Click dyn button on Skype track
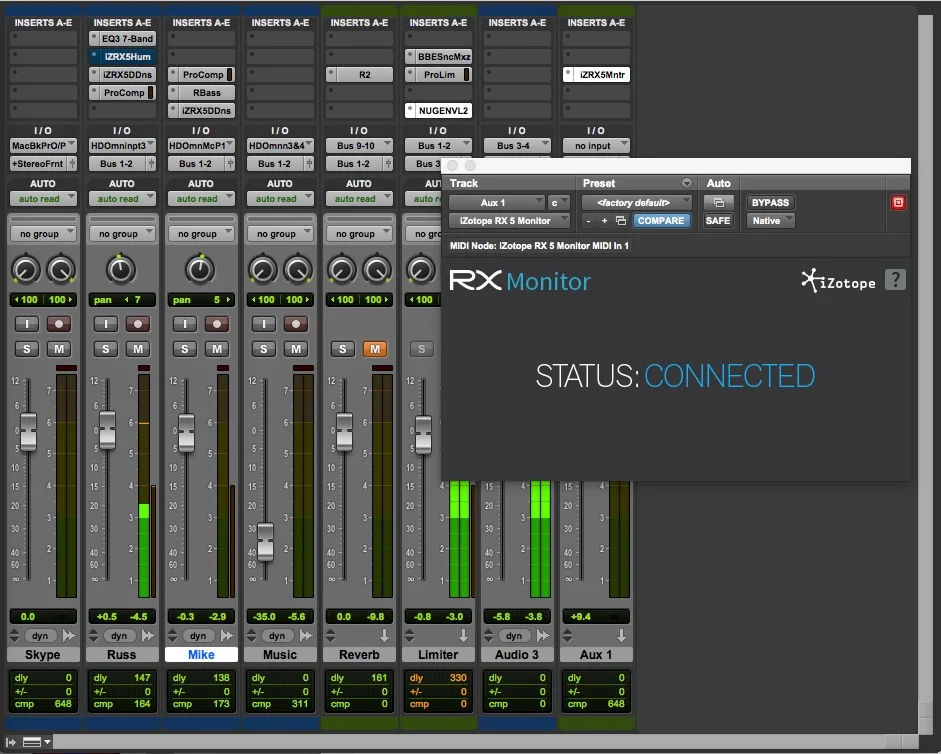Screen dimensions: 941x754 coord(40,635)
